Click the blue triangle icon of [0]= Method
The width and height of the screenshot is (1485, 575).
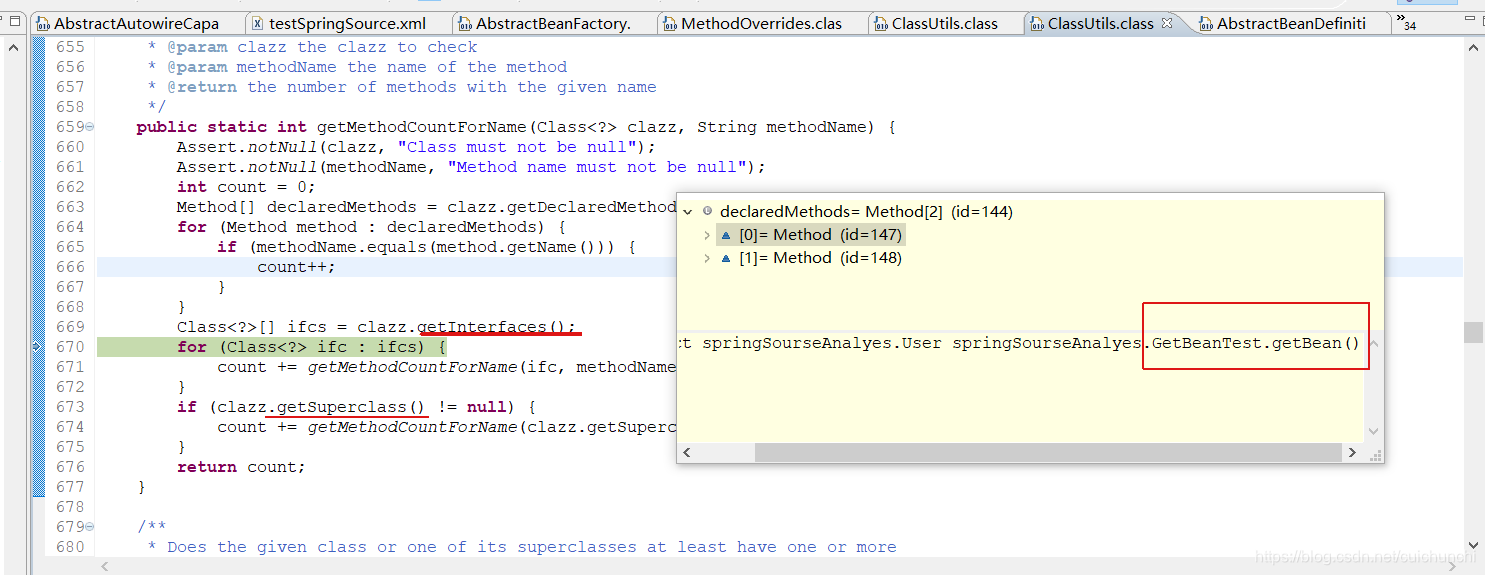pos(726,235)
